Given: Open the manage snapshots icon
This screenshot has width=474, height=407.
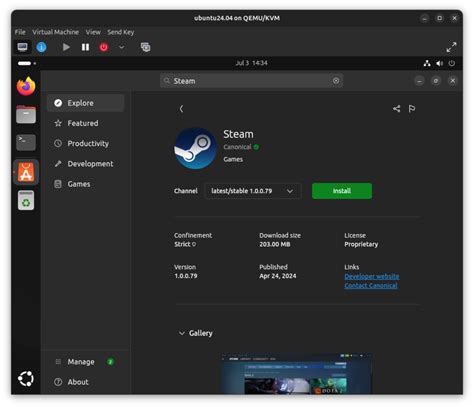Looking at the screenshot, I should (x=145, y=47).
